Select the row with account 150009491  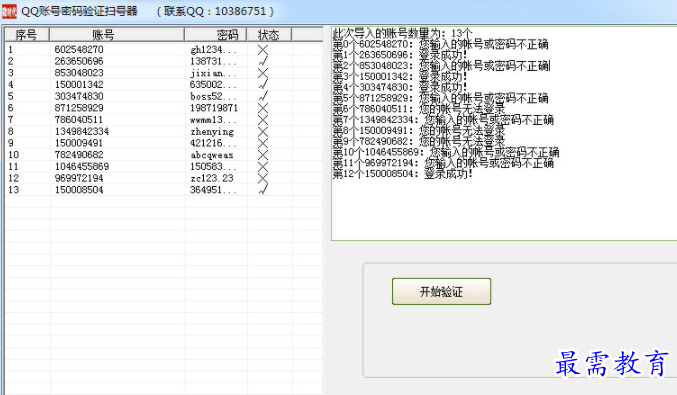point(164,143)
